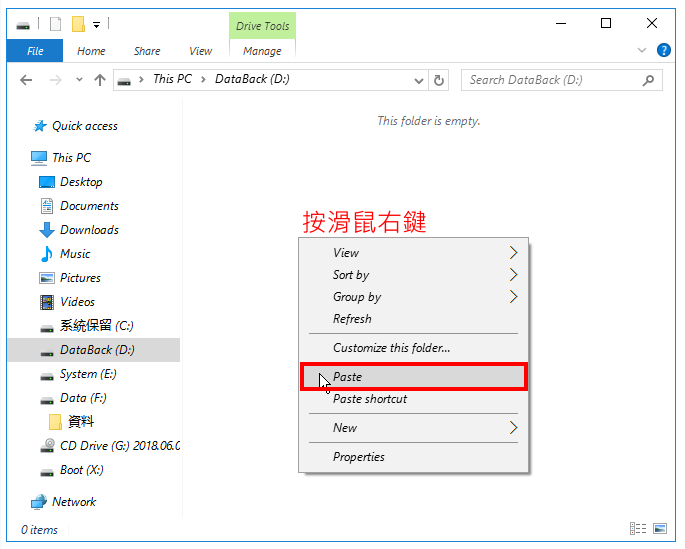
Task: Switch to Large icons view in status bar
Action: (660, 528)
